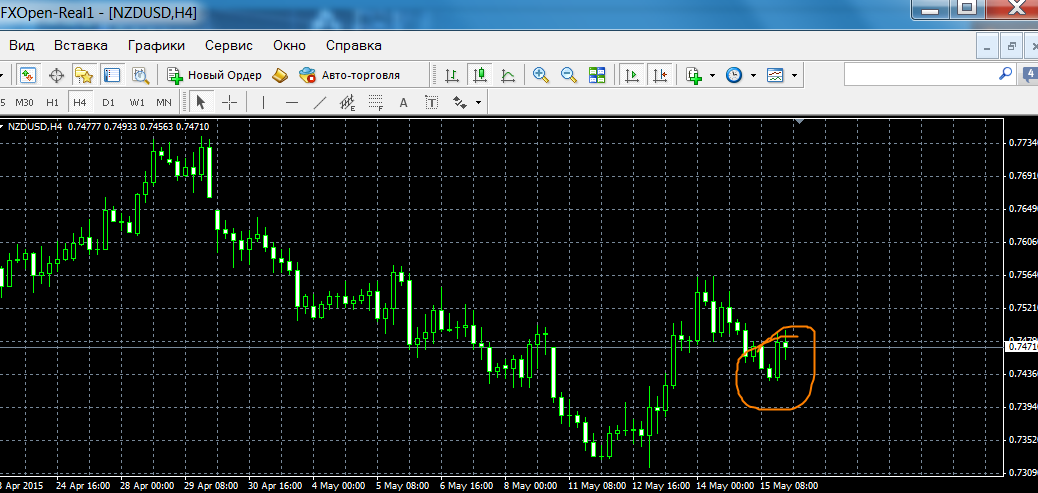Open the Справка menu
Image resolution: width=1038 pixels, height=493 pixels.
click(354, 46)
